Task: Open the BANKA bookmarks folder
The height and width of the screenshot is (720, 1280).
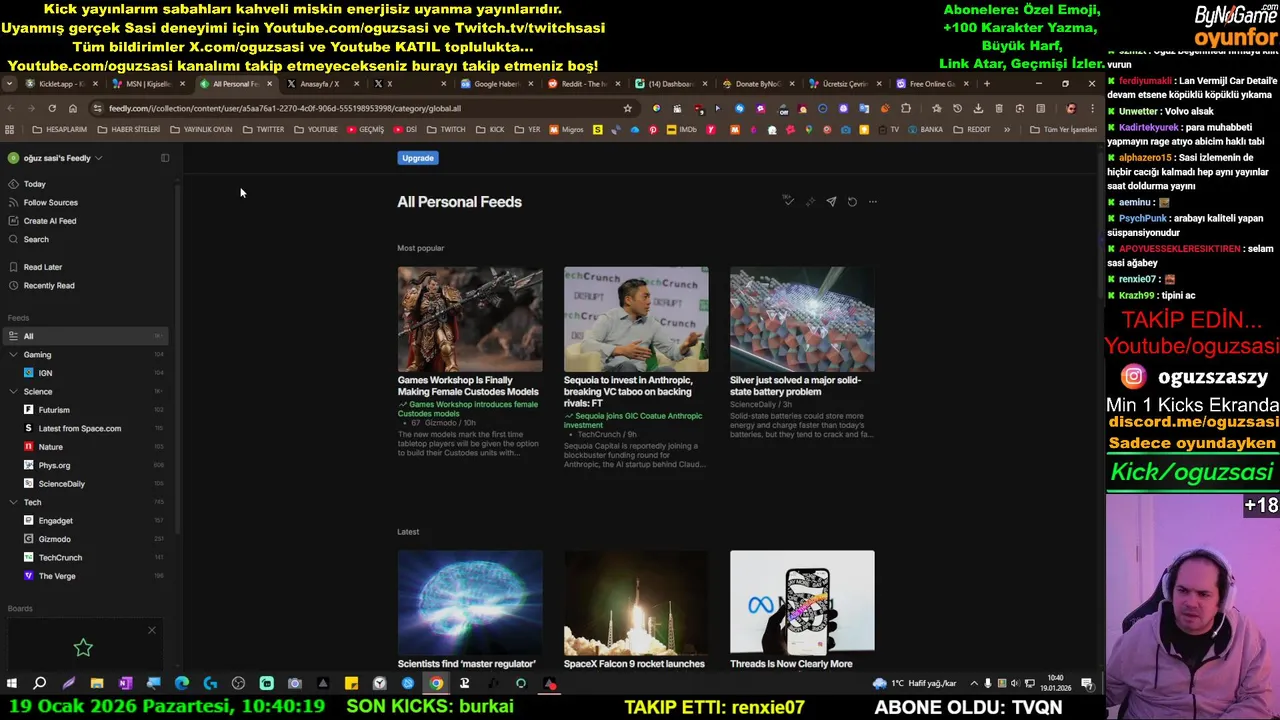Action: tap(925, 130)
